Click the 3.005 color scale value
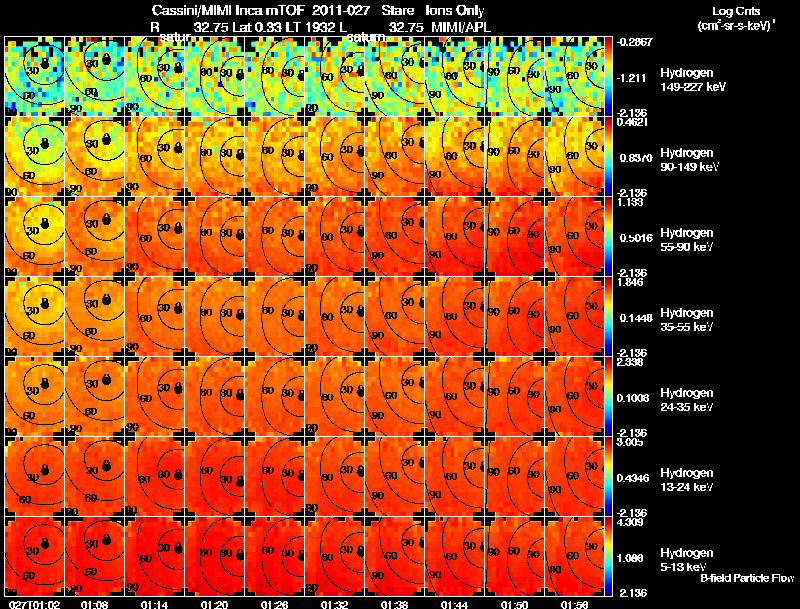 pyautogui.click(x=630, y=442)
